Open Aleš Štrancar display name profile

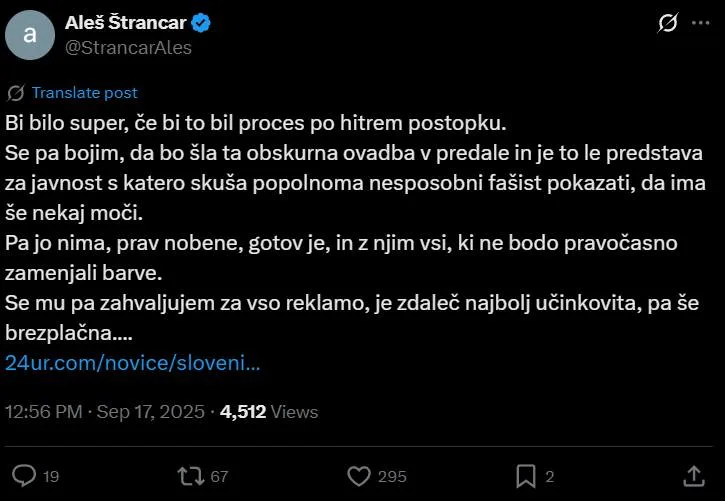[126, 23]
